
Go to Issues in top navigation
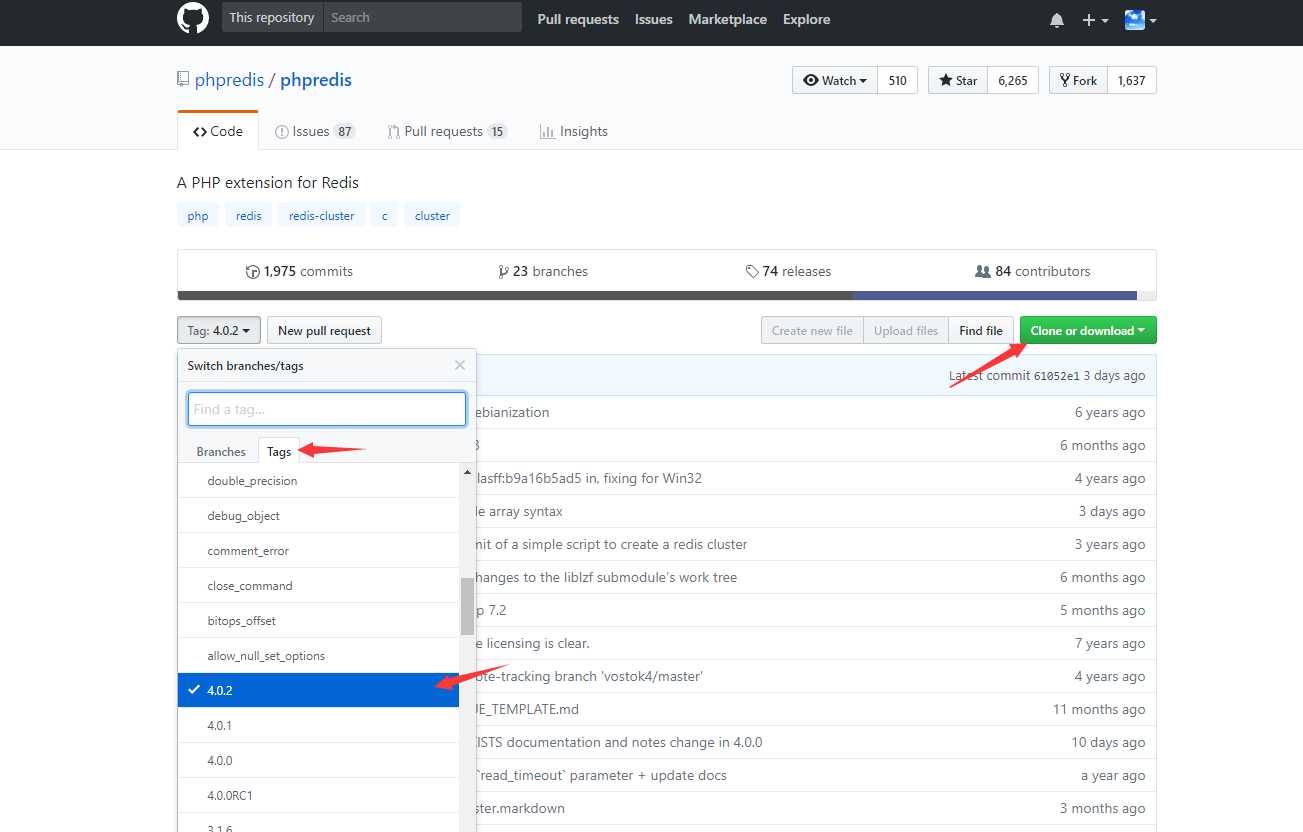click(653, 19)
